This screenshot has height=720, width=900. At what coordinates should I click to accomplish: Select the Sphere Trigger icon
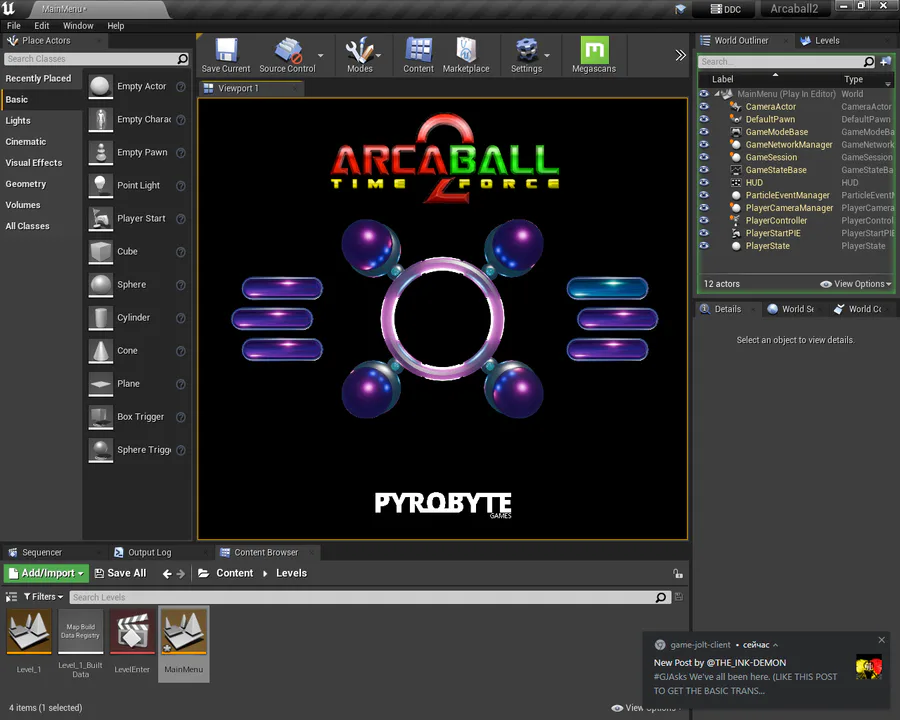point(100,450)
